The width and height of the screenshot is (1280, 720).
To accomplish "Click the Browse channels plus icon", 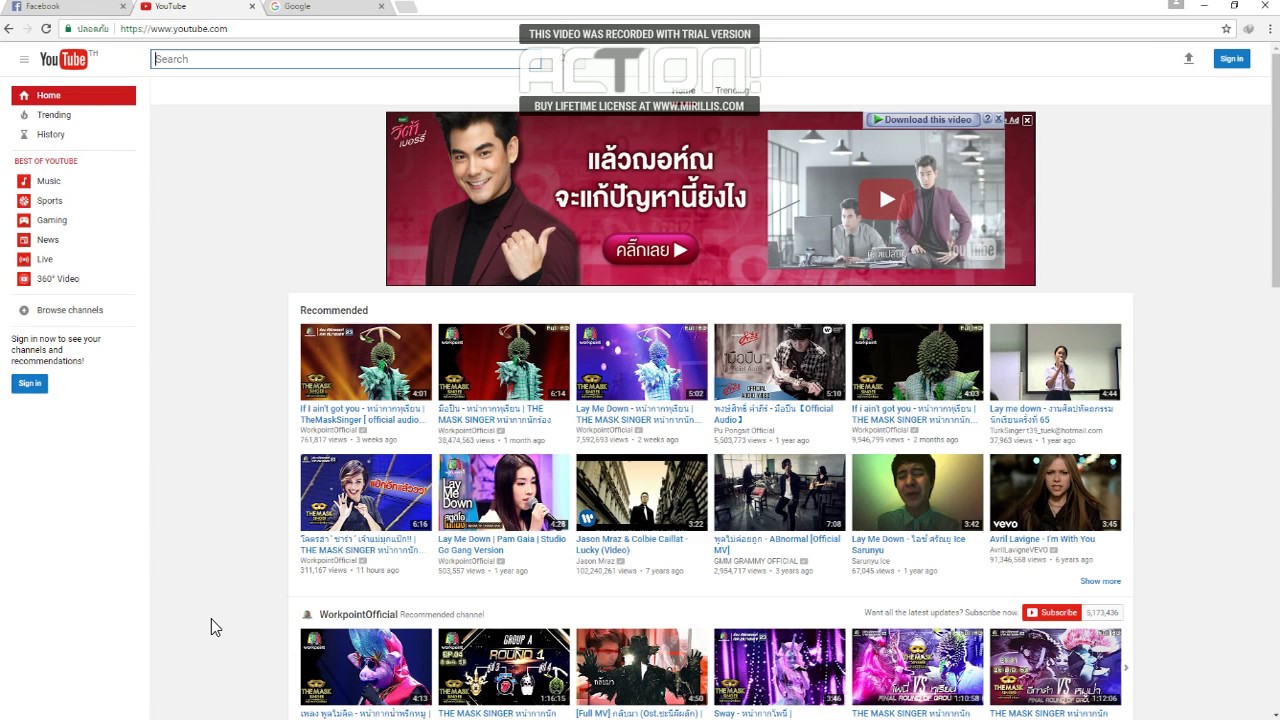I will [24, 310].
